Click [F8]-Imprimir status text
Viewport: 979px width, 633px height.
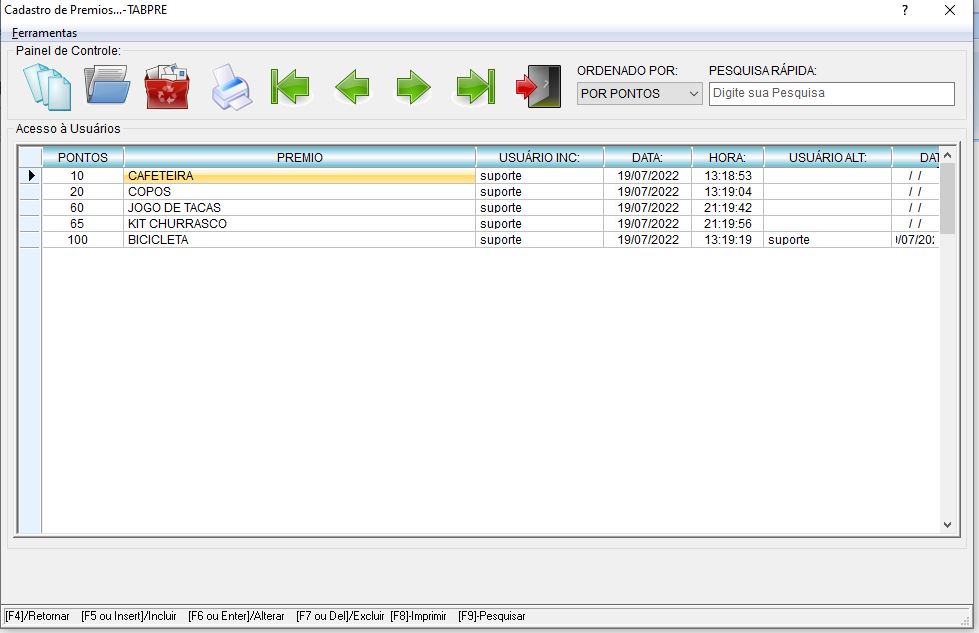pyautogui.click(x=418, y=616)
